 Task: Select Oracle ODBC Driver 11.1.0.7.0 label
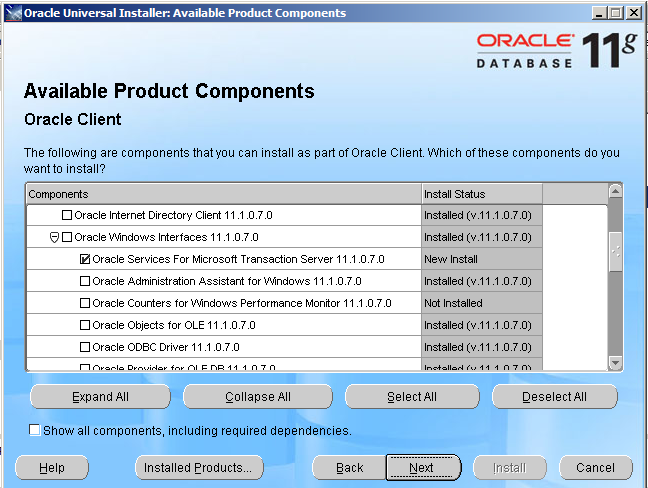(166, 347)
